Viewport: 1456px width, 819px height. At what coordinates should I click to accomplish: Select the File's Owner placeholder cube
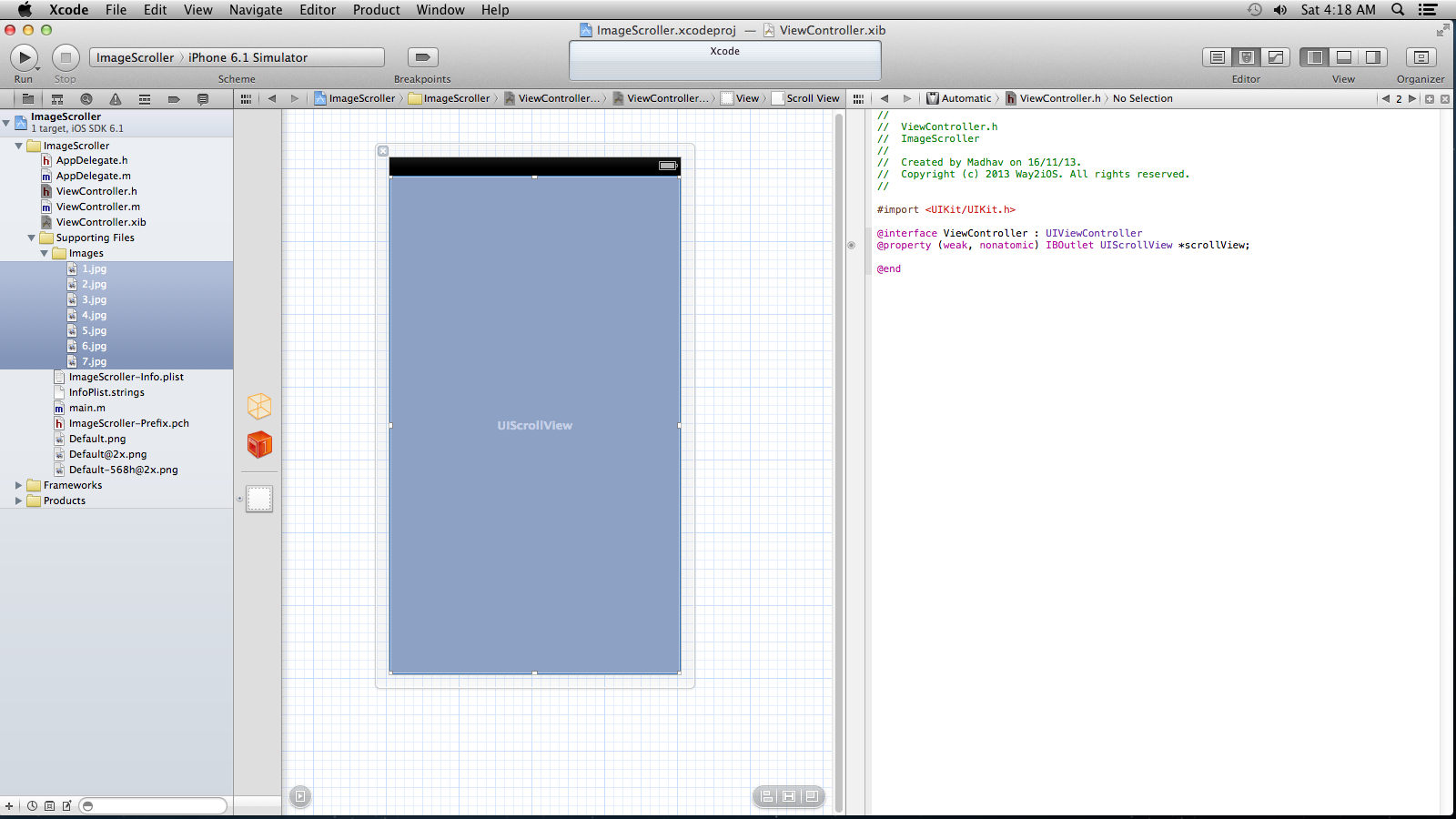(259, 406)
